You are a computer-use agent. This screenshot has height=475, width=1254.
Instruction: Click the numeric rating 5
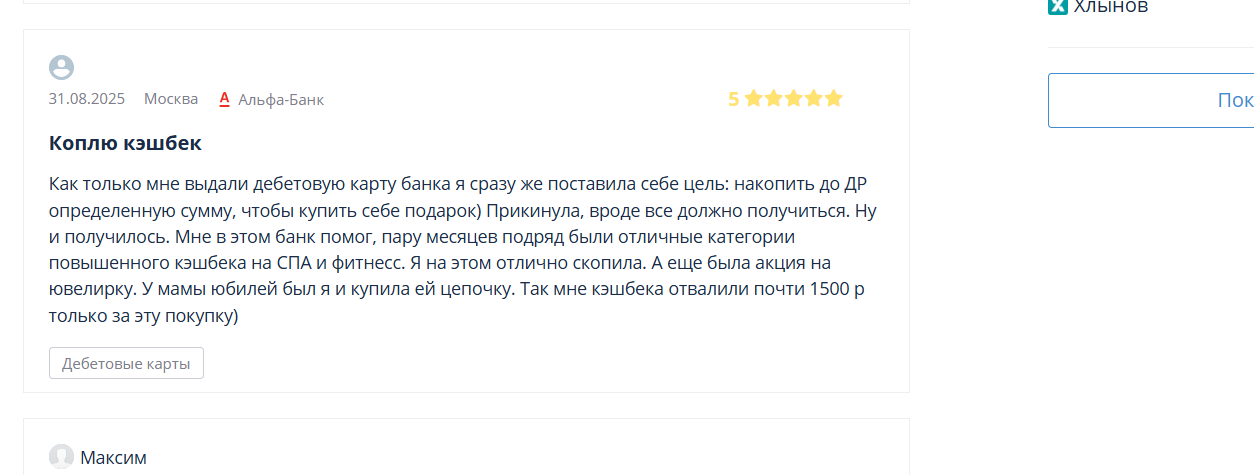coord(733,99)
